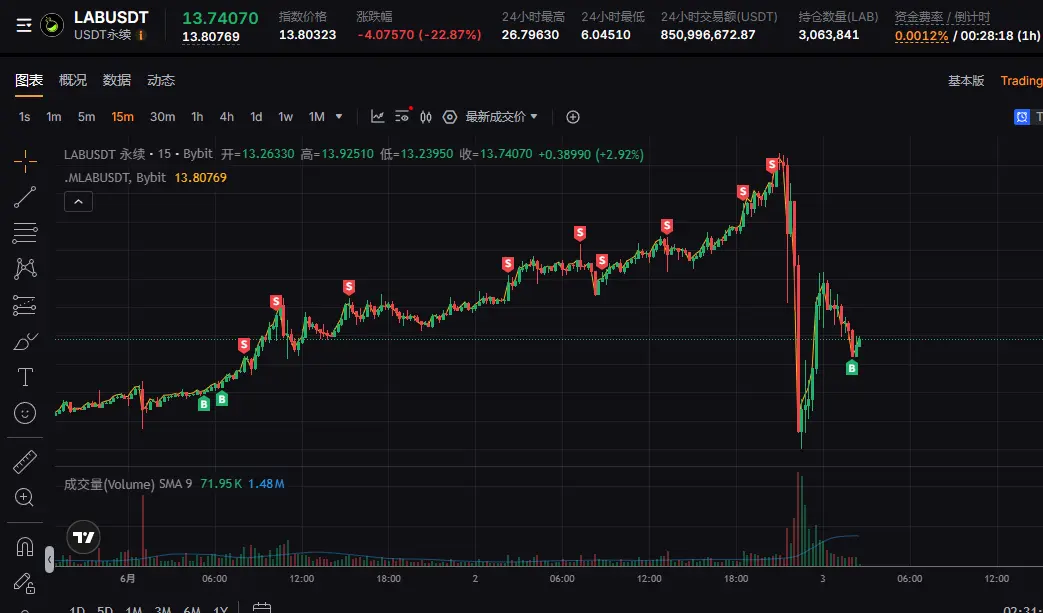Open the display settings icon with red dot

pos(402,116)
